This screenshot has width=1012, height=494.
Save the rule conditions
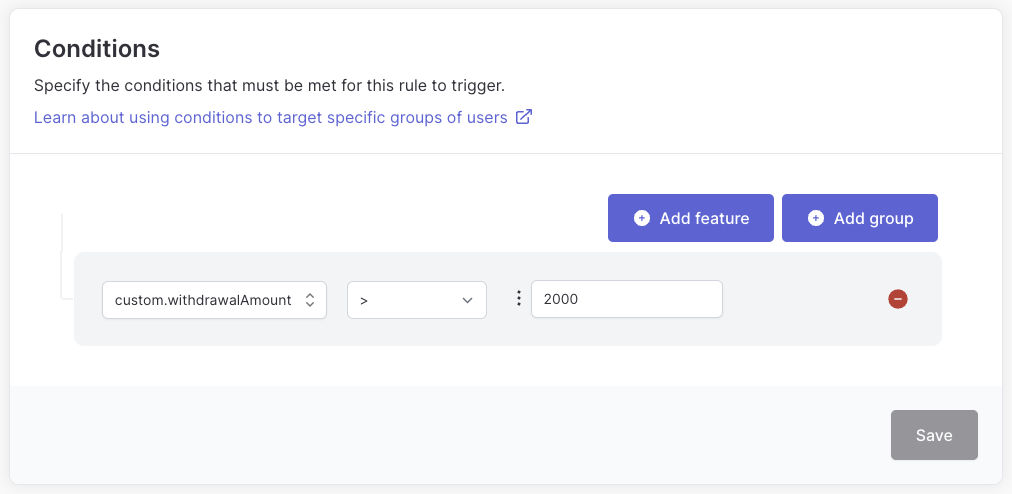coord(934,435)
